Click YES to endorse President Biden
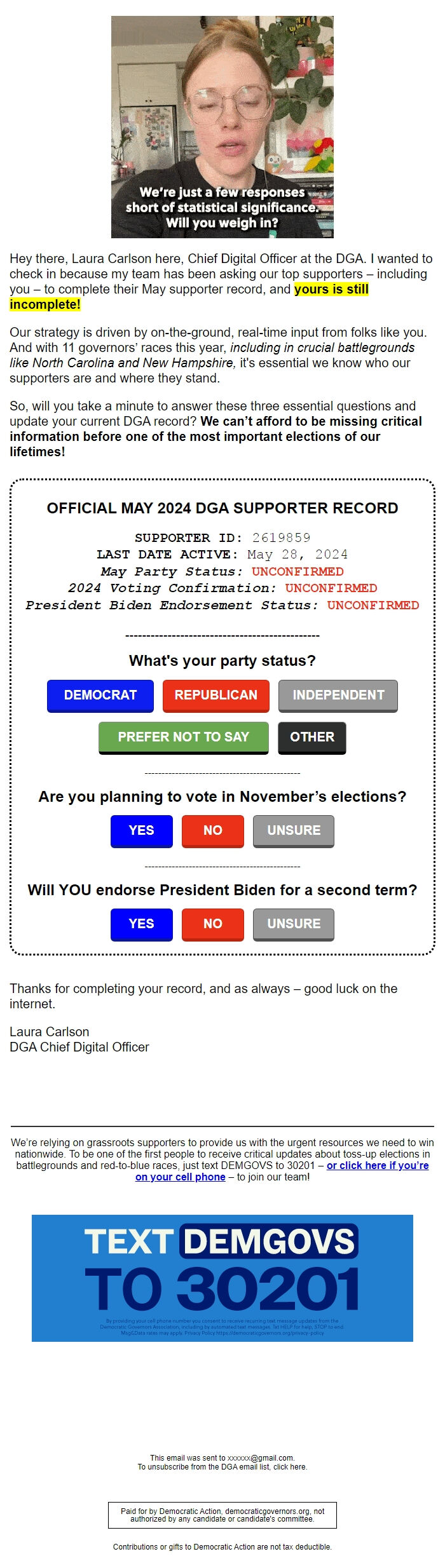This screenshot has height=1568, width=445. (140, 924)
